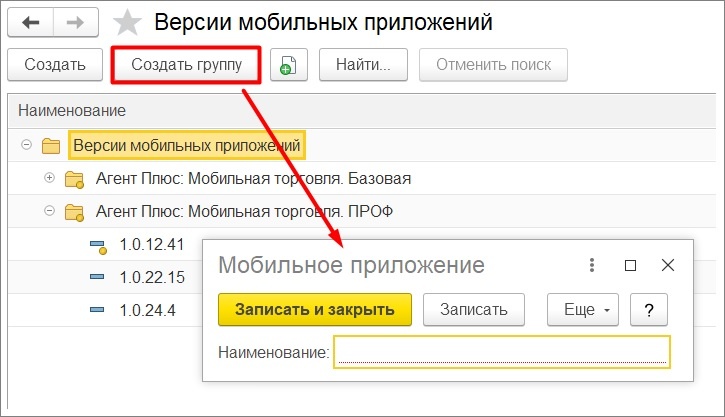Click the ПРОФ group folder icon
The width and height of the screenshot is (725, 417).
click(74, 212)
